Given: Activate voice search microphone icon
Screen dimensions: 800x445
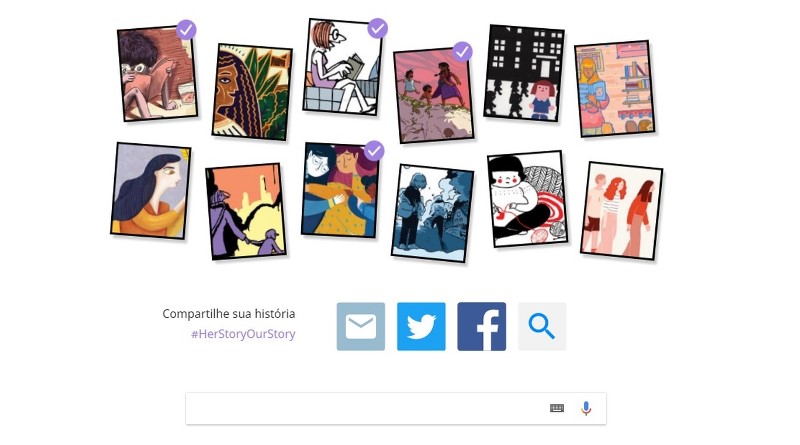Looking at the screenshot, I should pos(586,408).
